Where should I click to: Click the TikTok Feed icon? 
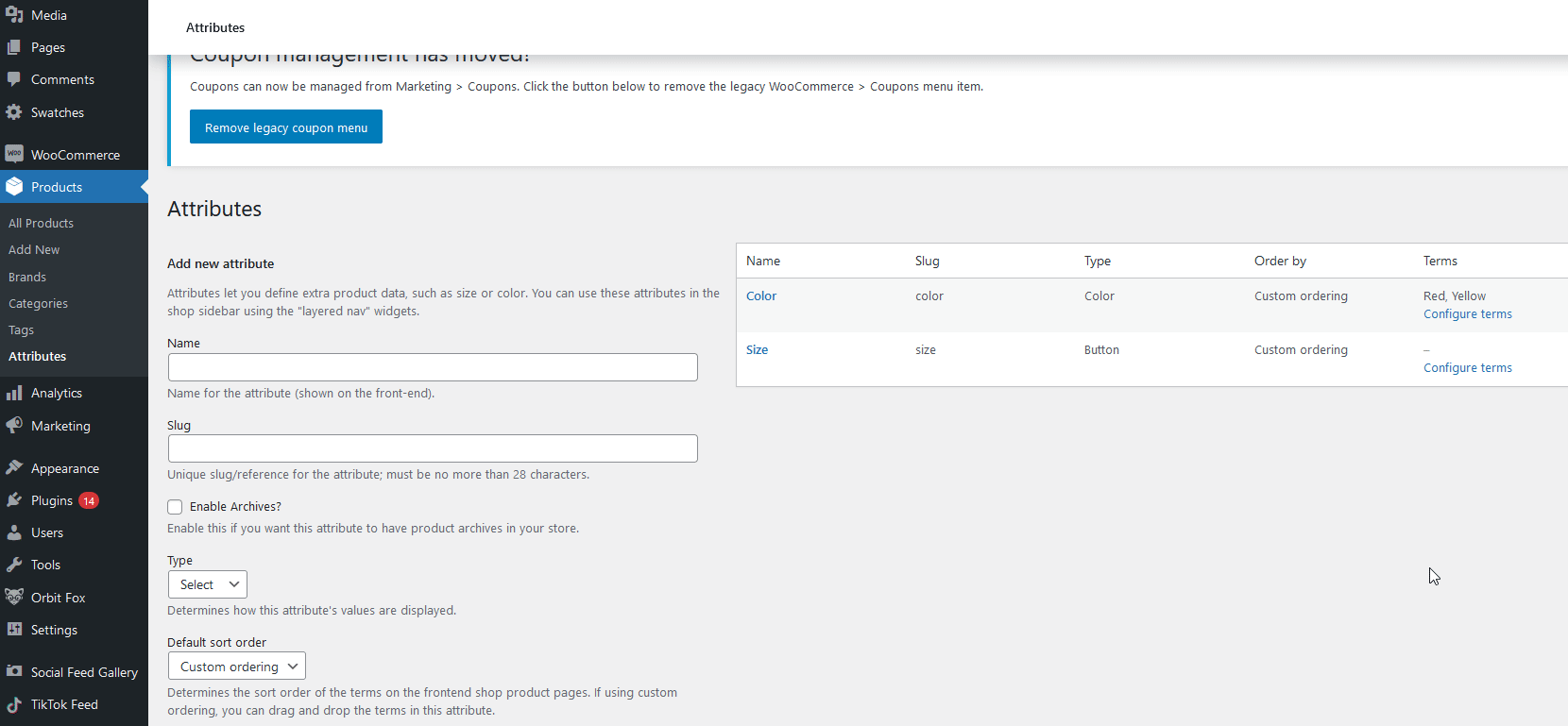click(14, 704)
